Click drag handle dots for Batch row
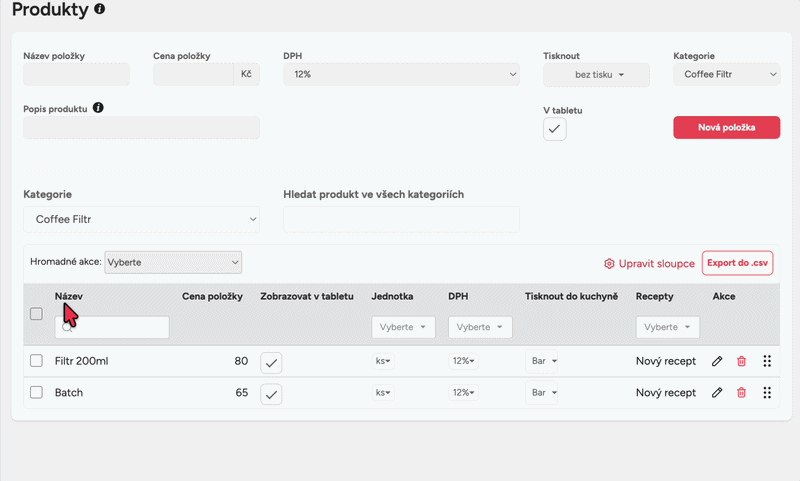The width and height of the screenshot is (800, 481). (x=767, y=393)
